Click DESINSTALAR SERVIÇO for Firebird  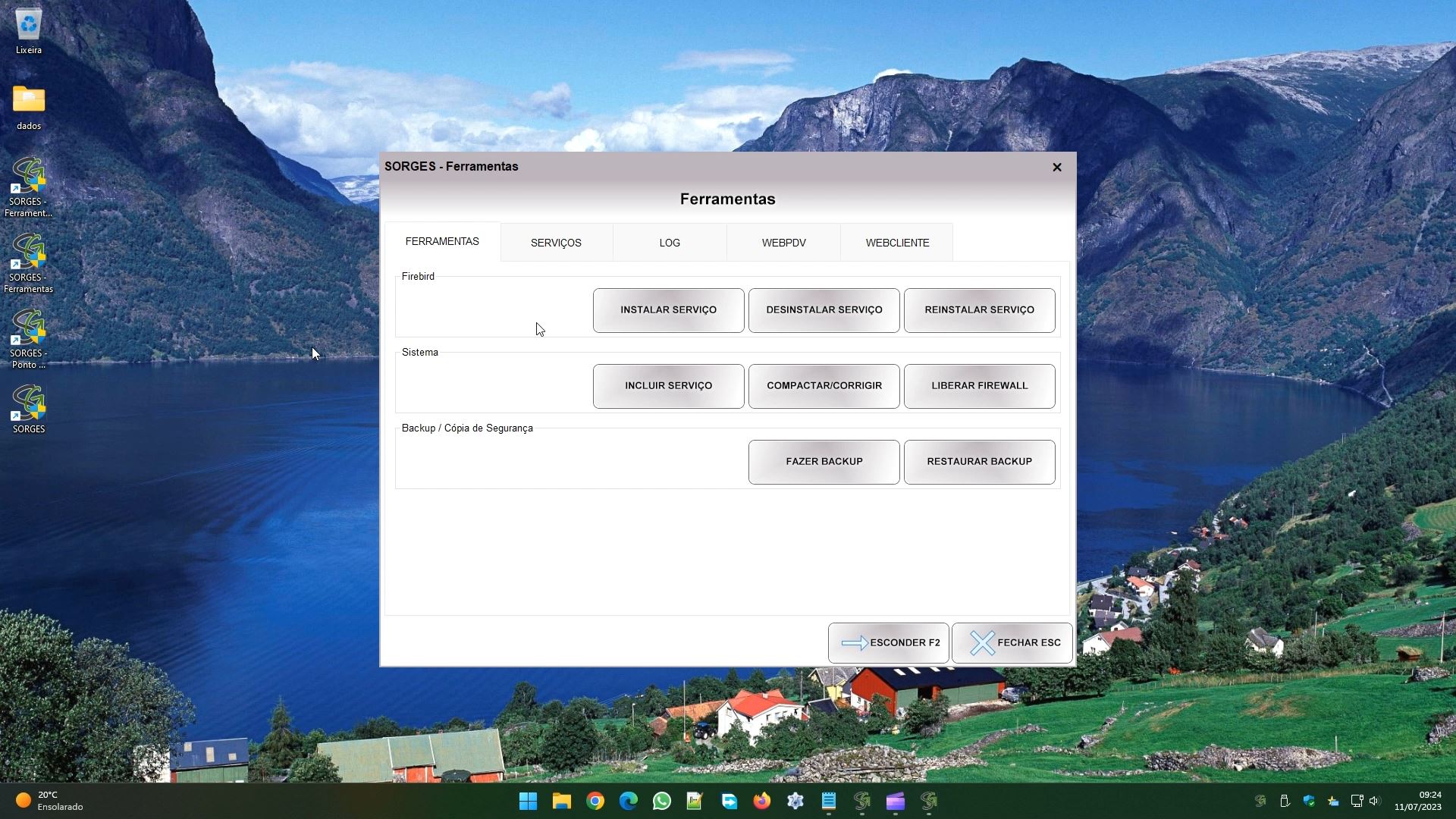point(824,309)
